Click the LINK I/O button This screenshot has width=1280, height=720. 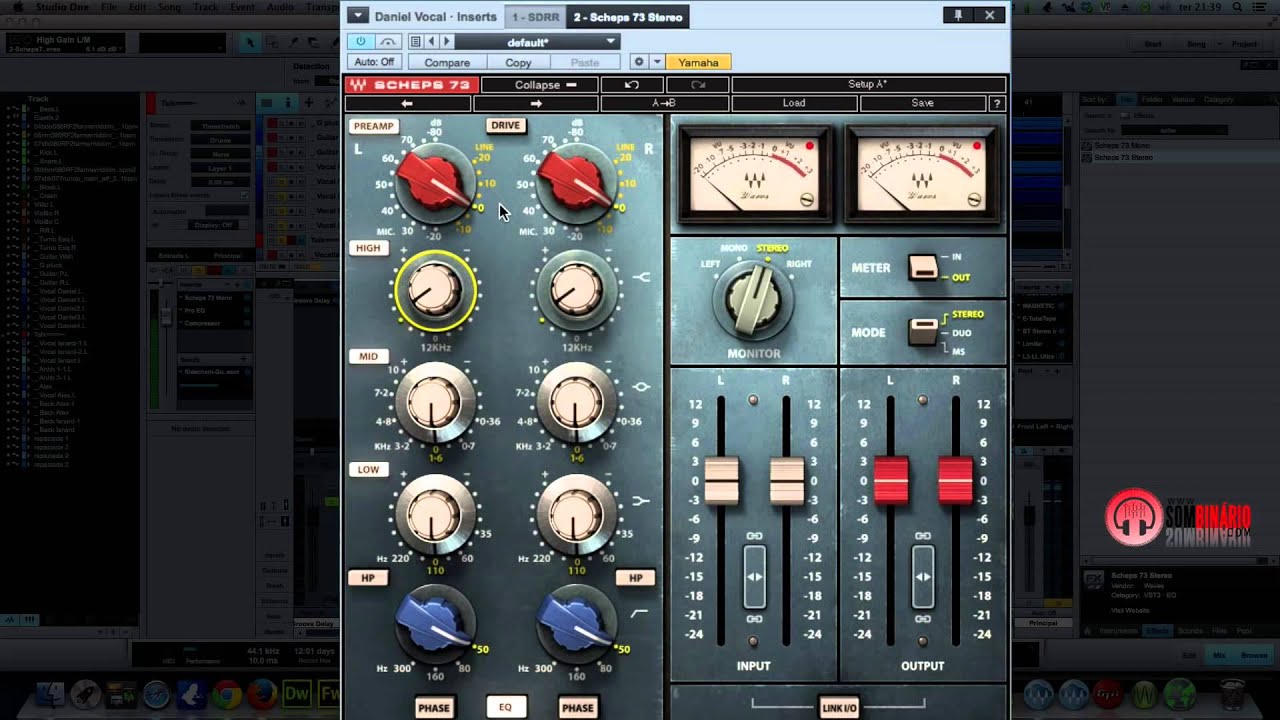coord(839,708)
